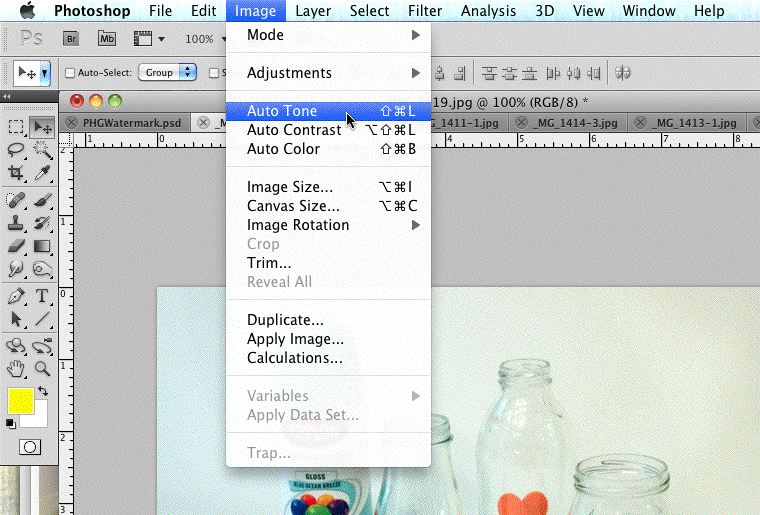Close the _MG_1414-3.jpg tab
This screenshot has width=760, height=515.
pyautogui.click(x=521, y=123)
